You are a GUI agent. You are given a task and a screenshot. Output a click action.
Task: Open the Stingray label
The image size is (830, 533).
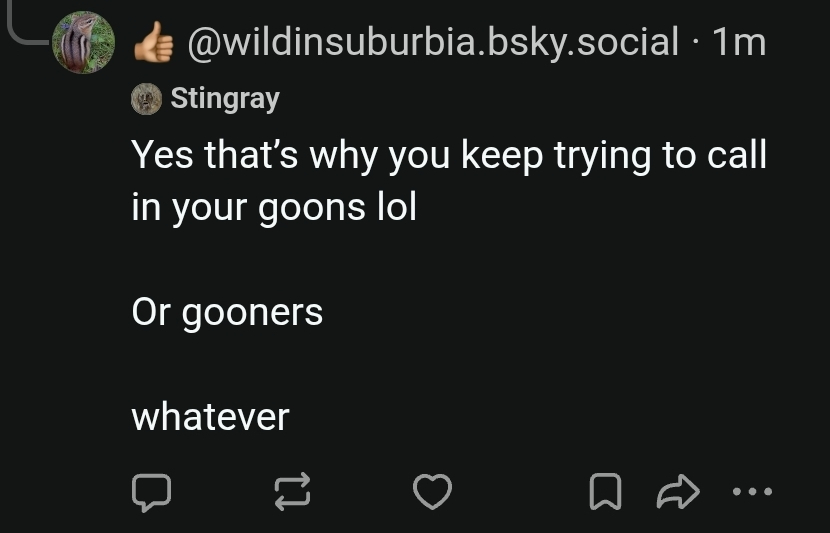pos(225,98)
